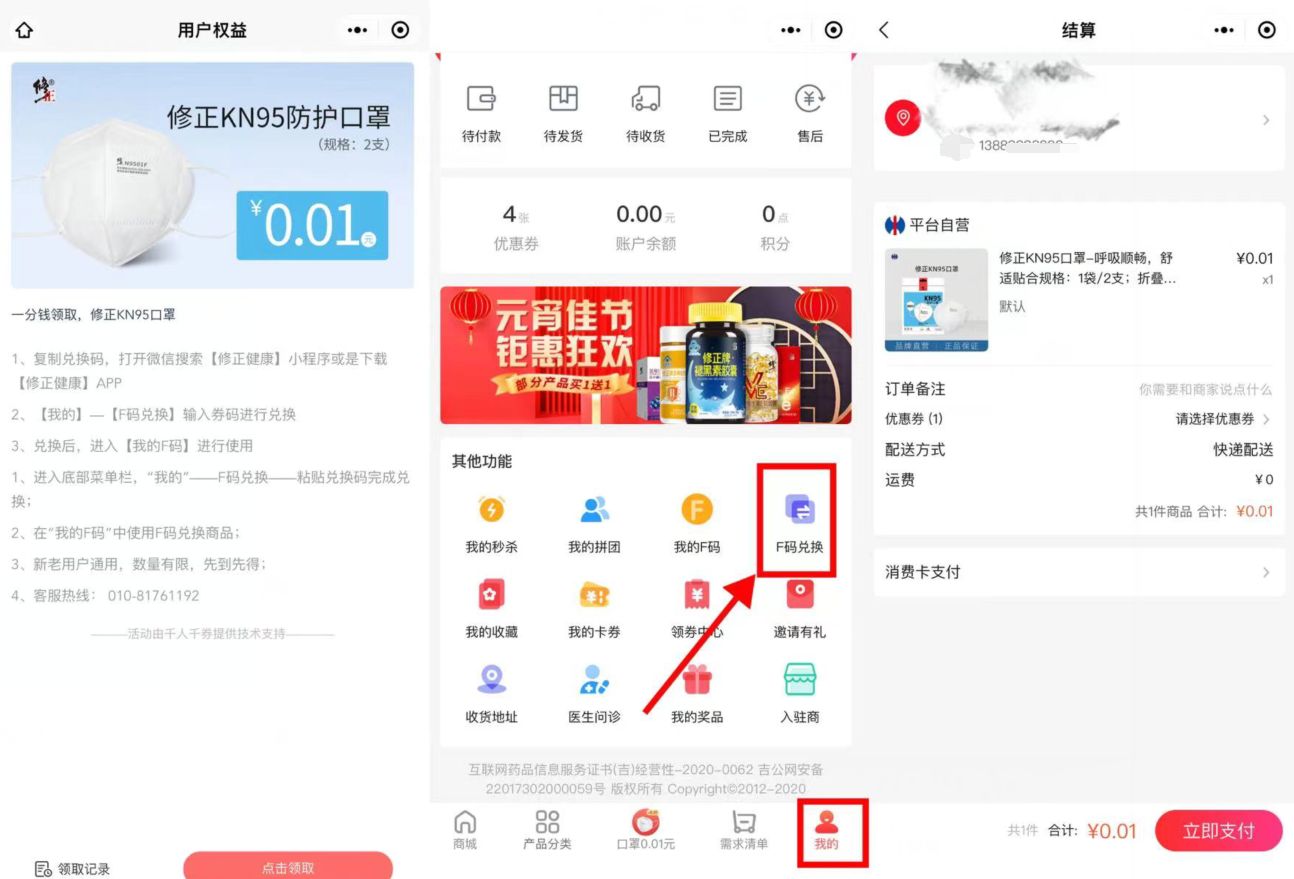Switch to the 产品分类 tab
The width and height of the screenshot is (1294, 879).
(547, 830)
